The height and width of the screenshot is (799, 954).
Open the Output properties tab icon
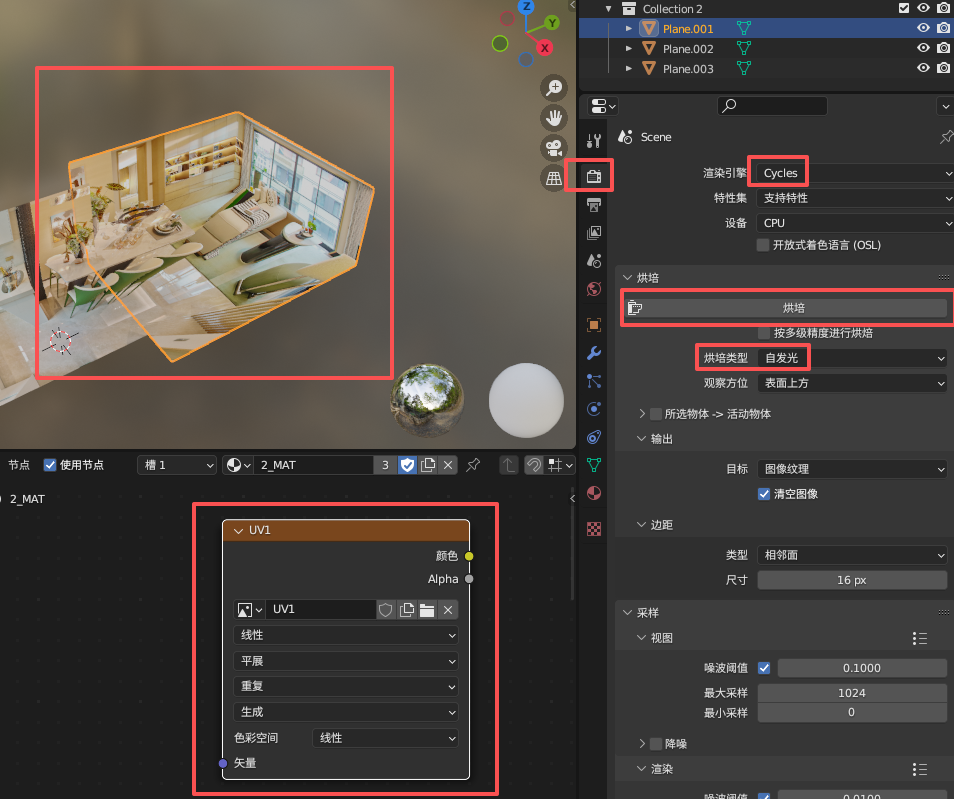point(594,205)
